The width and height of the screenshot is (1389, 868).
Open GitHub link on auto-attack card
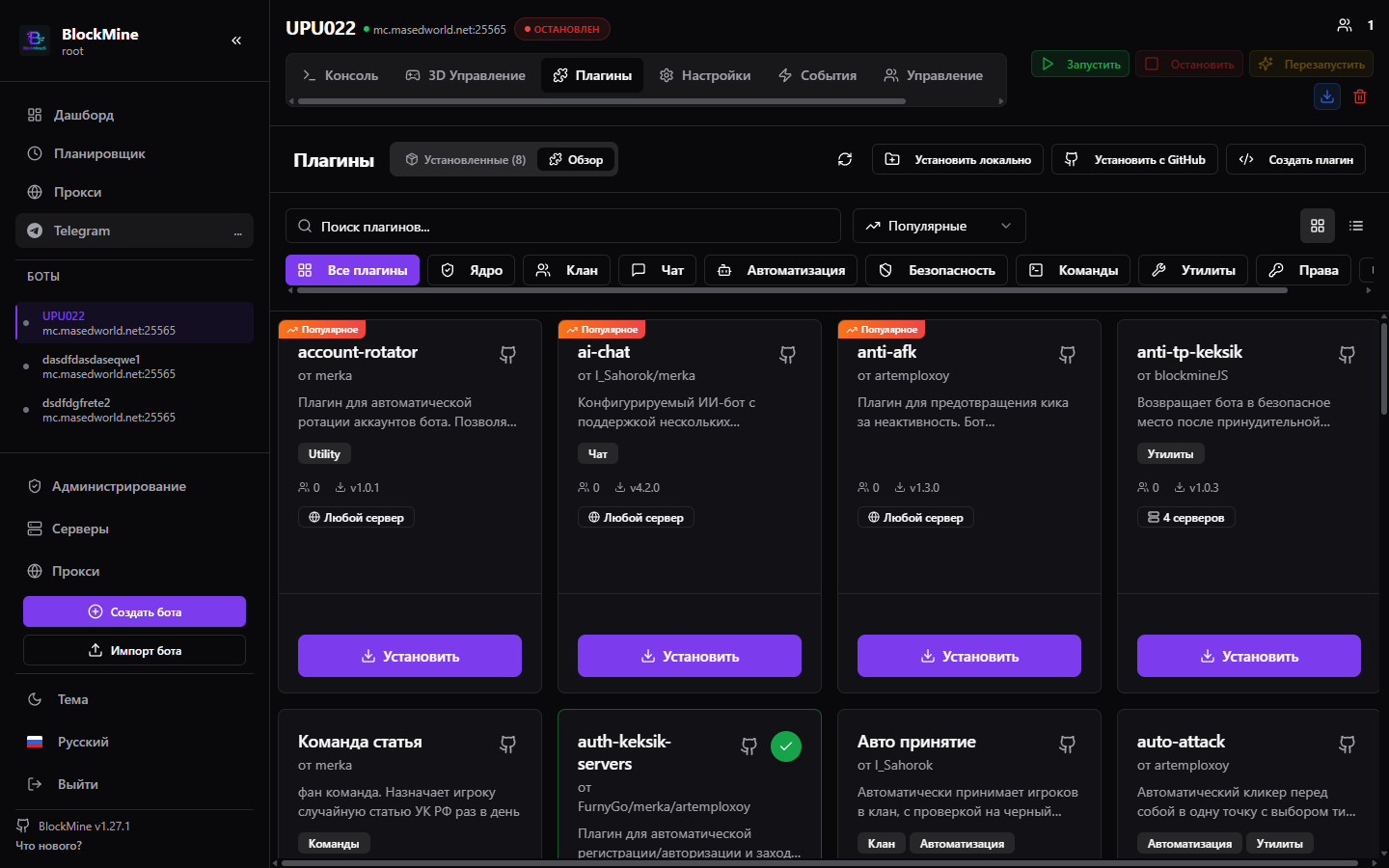(1347, 745)
